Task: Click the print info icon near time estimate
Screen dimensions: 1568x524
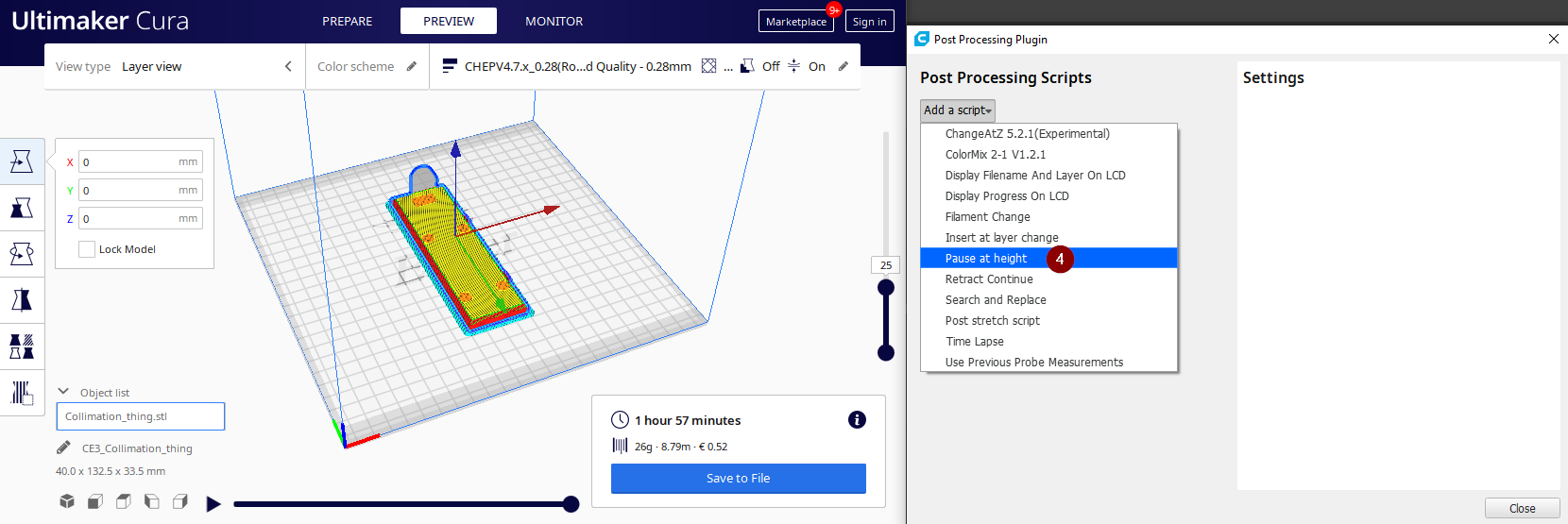Action: click(x=857, y=420)
